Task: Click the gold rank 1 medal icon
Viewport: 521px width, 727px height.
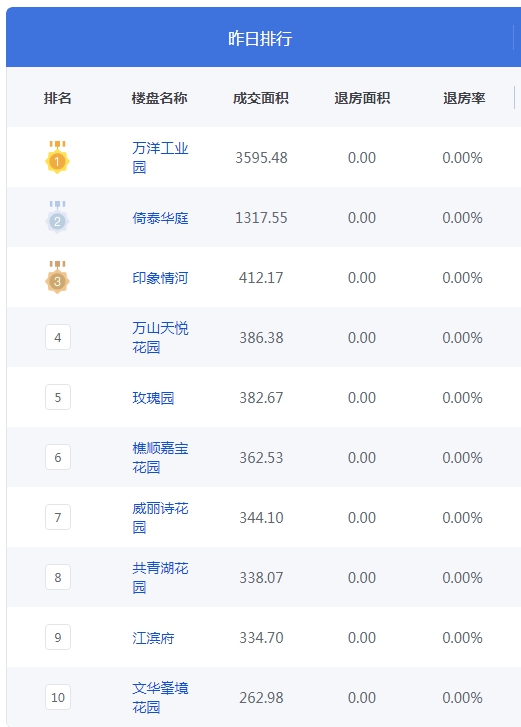Action: 57,157
